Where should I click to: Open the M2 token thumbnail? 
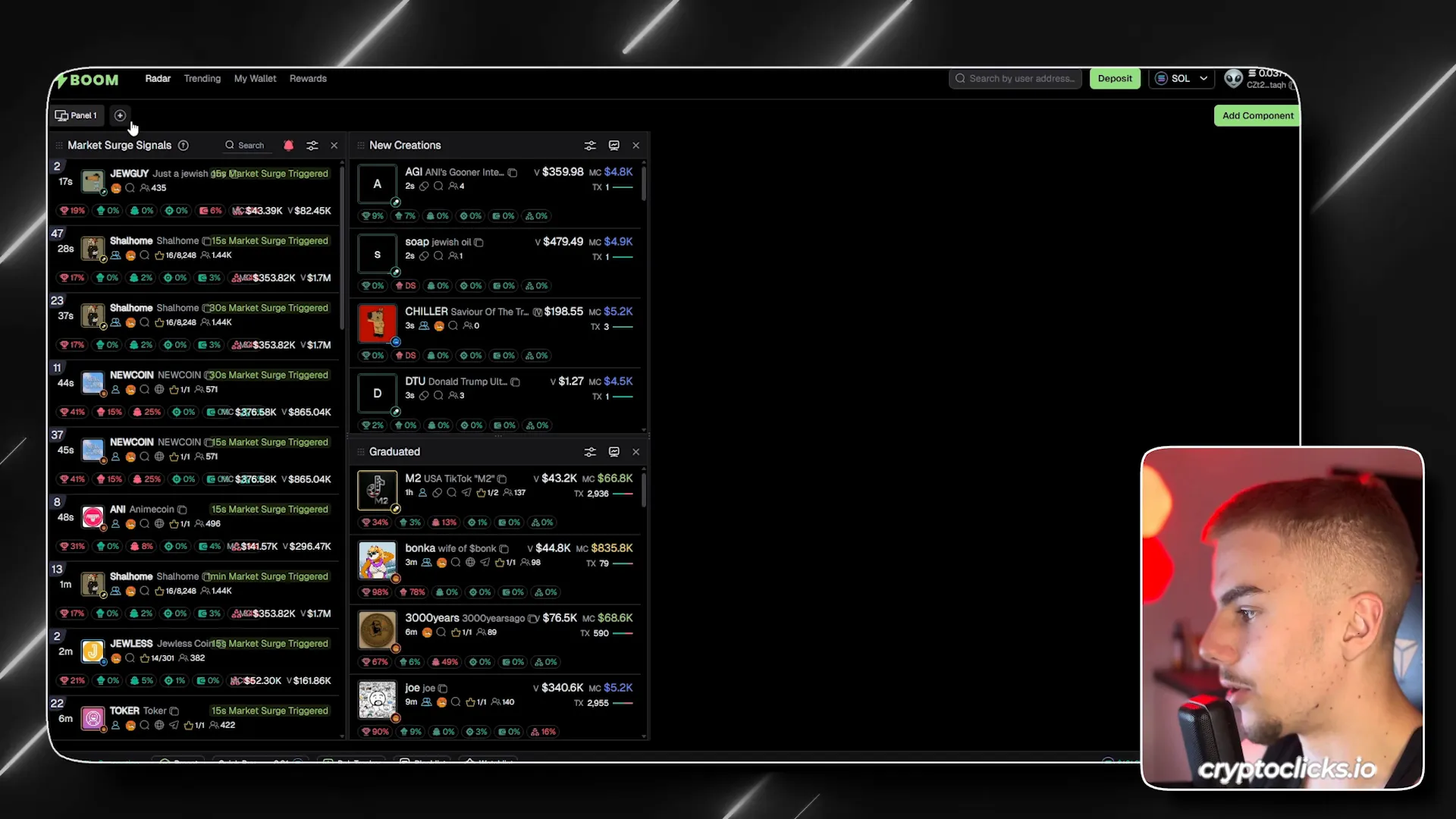[377, 491]
